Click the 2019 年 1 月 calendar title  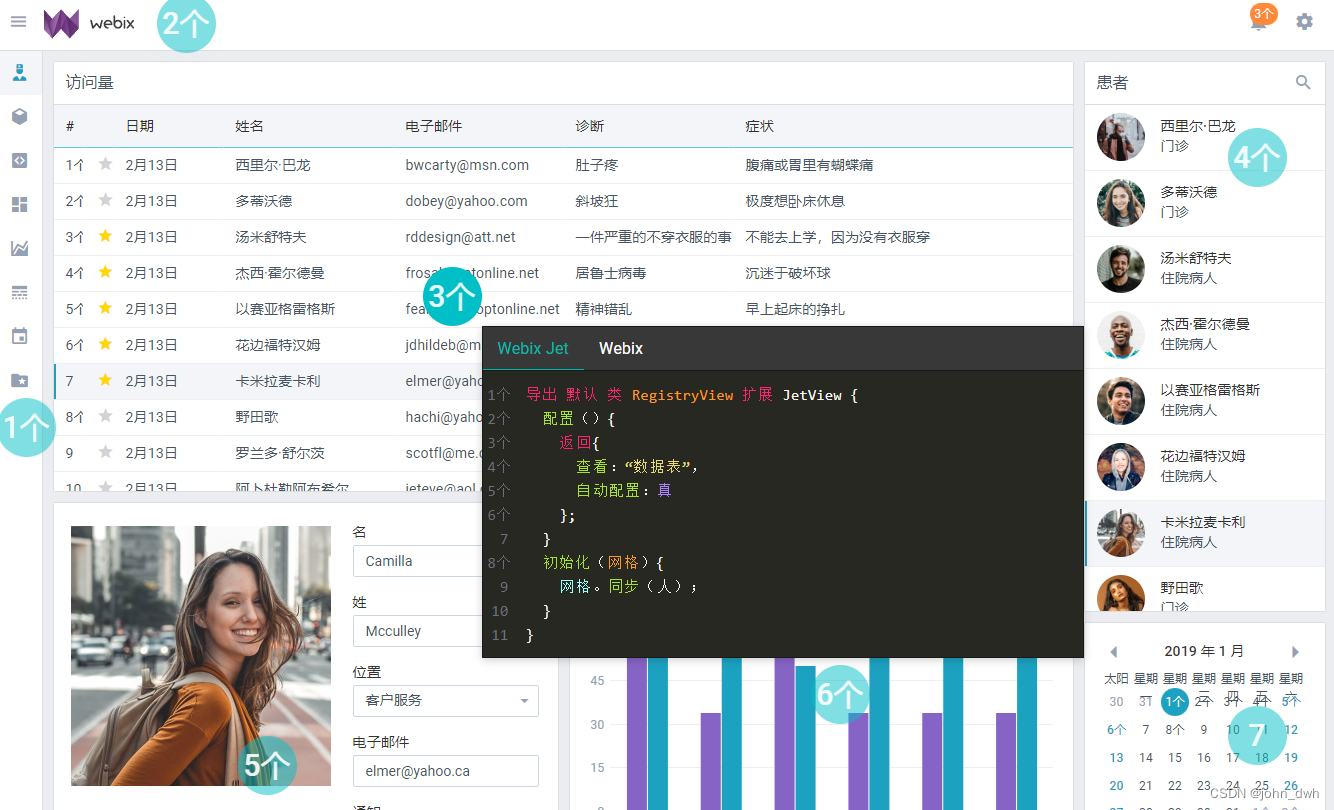1204,651
